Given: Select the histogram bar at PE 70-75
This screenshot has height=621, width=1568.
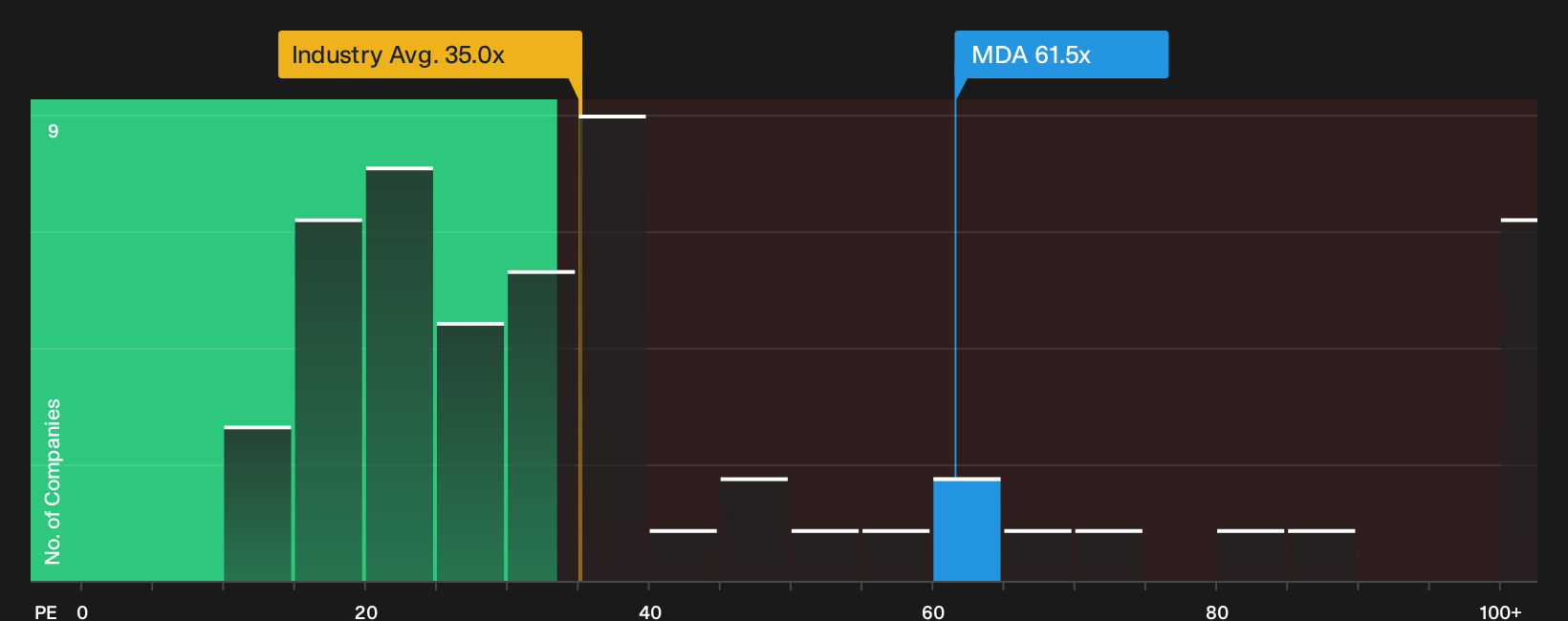Looking at the screenshot, I should coord(1109,555).
